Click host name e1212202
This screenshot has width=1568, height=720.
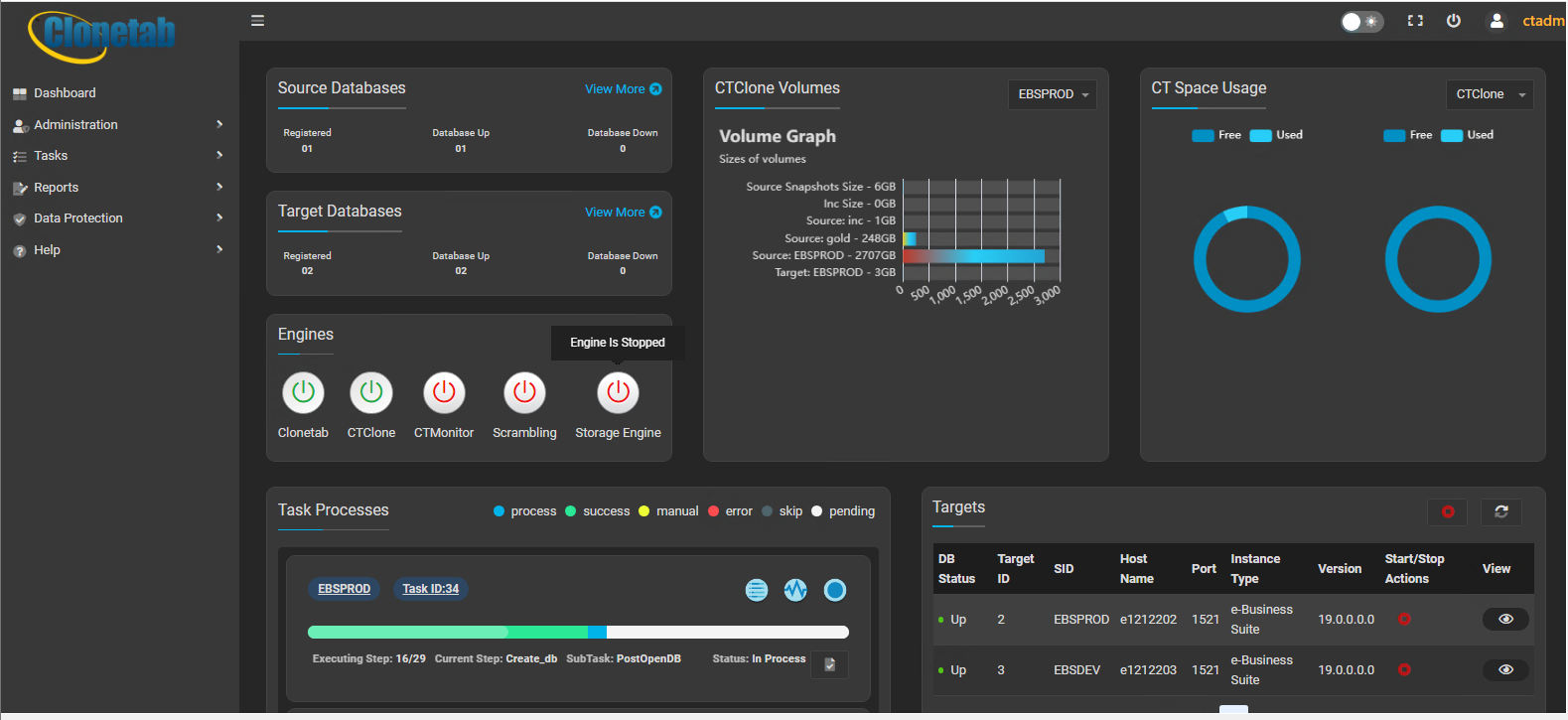1148,620
